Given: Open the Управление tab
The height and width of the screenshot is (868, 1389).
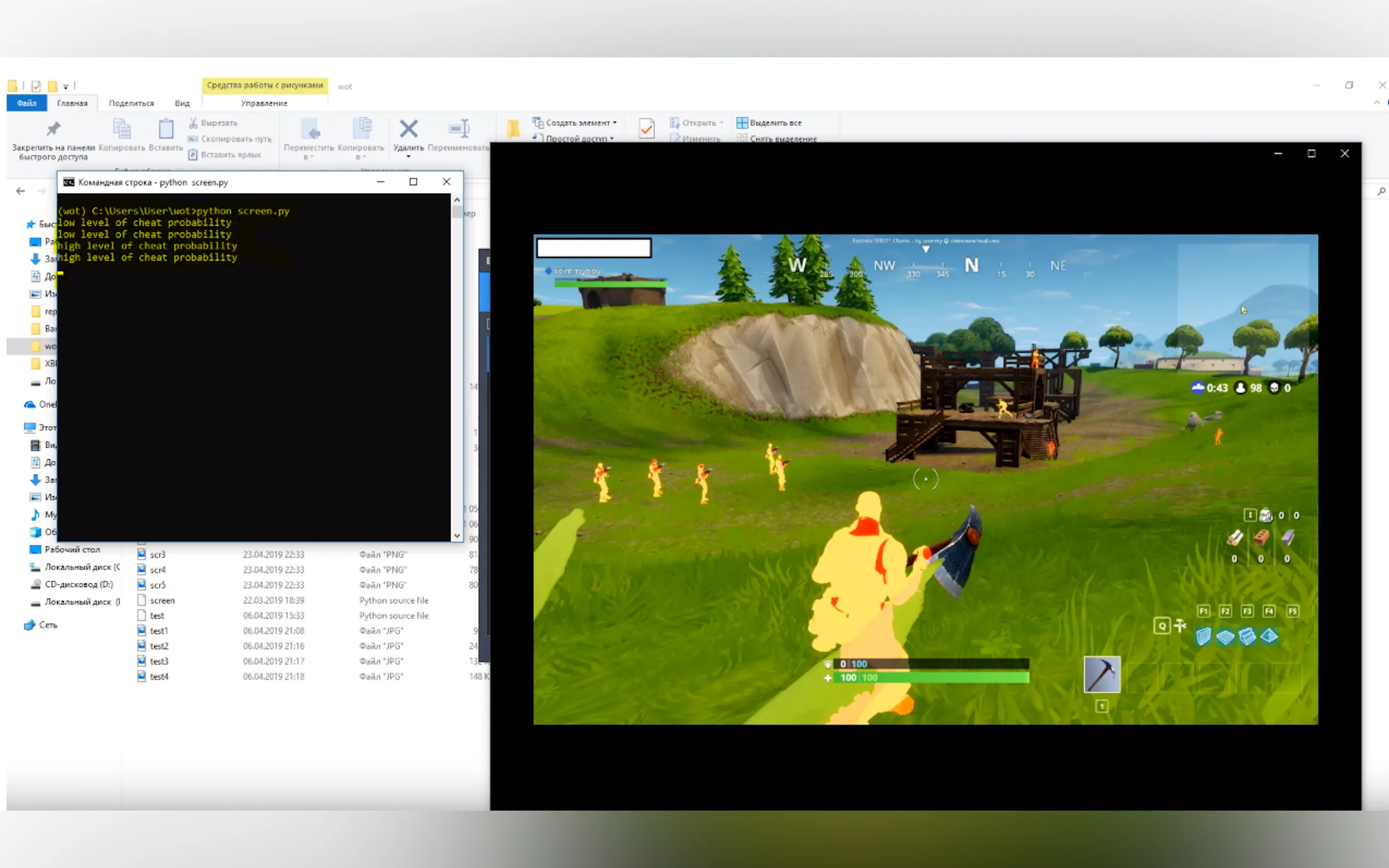Looking at the screenshot, I should click(x=264, y=103).
